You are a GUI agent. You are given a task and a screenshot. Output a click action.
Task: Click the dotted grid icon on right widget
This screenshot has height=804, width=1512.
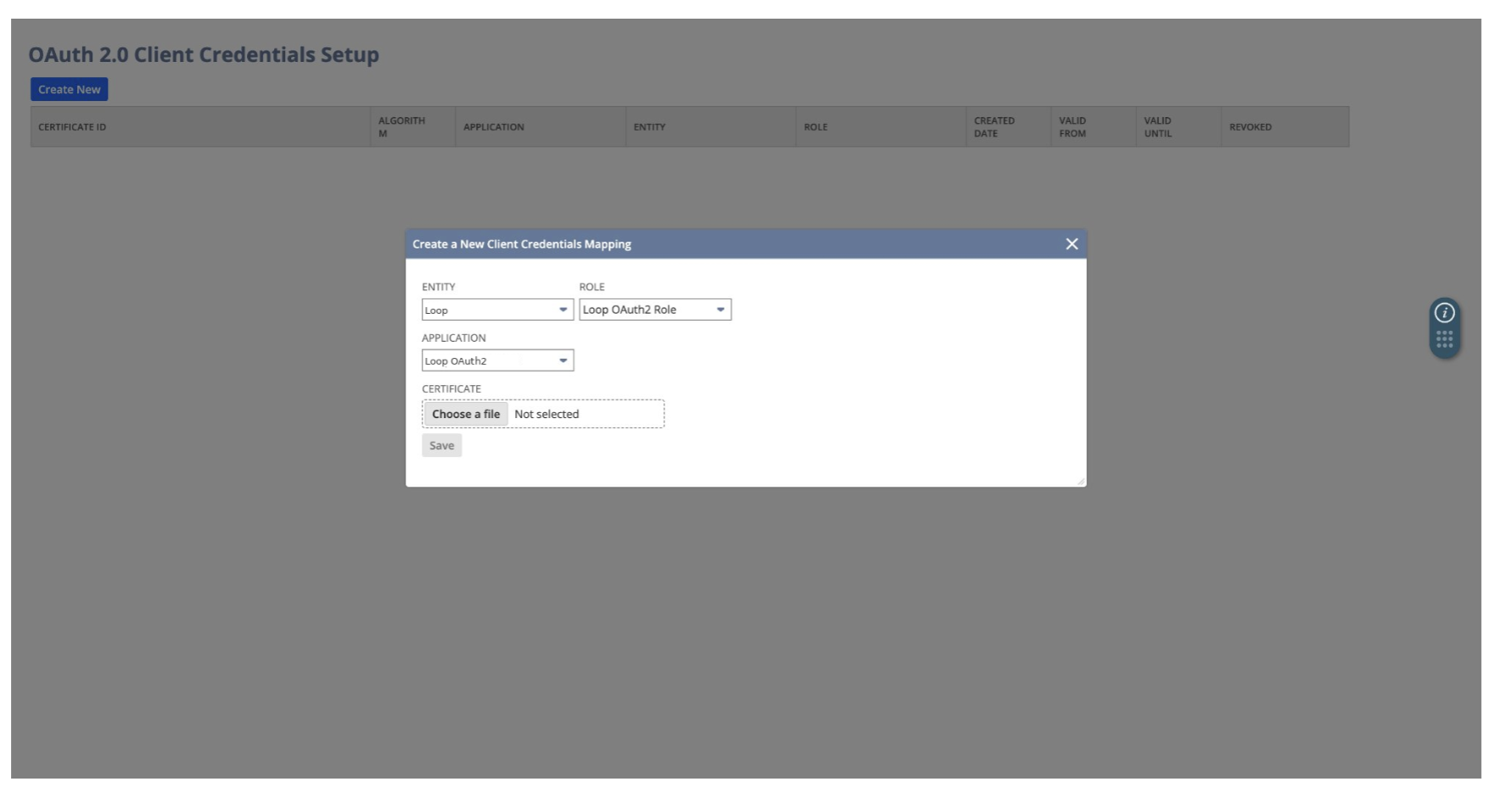1444,339
